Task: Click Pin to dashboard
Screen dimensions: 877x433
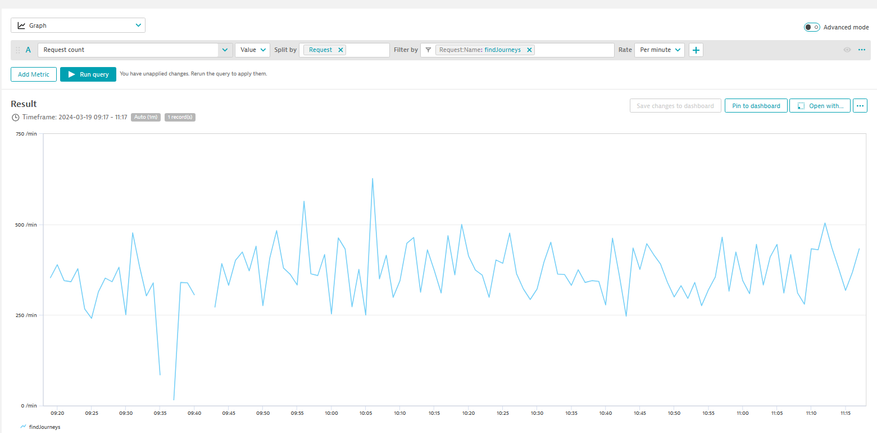Action: coord(755,105)
